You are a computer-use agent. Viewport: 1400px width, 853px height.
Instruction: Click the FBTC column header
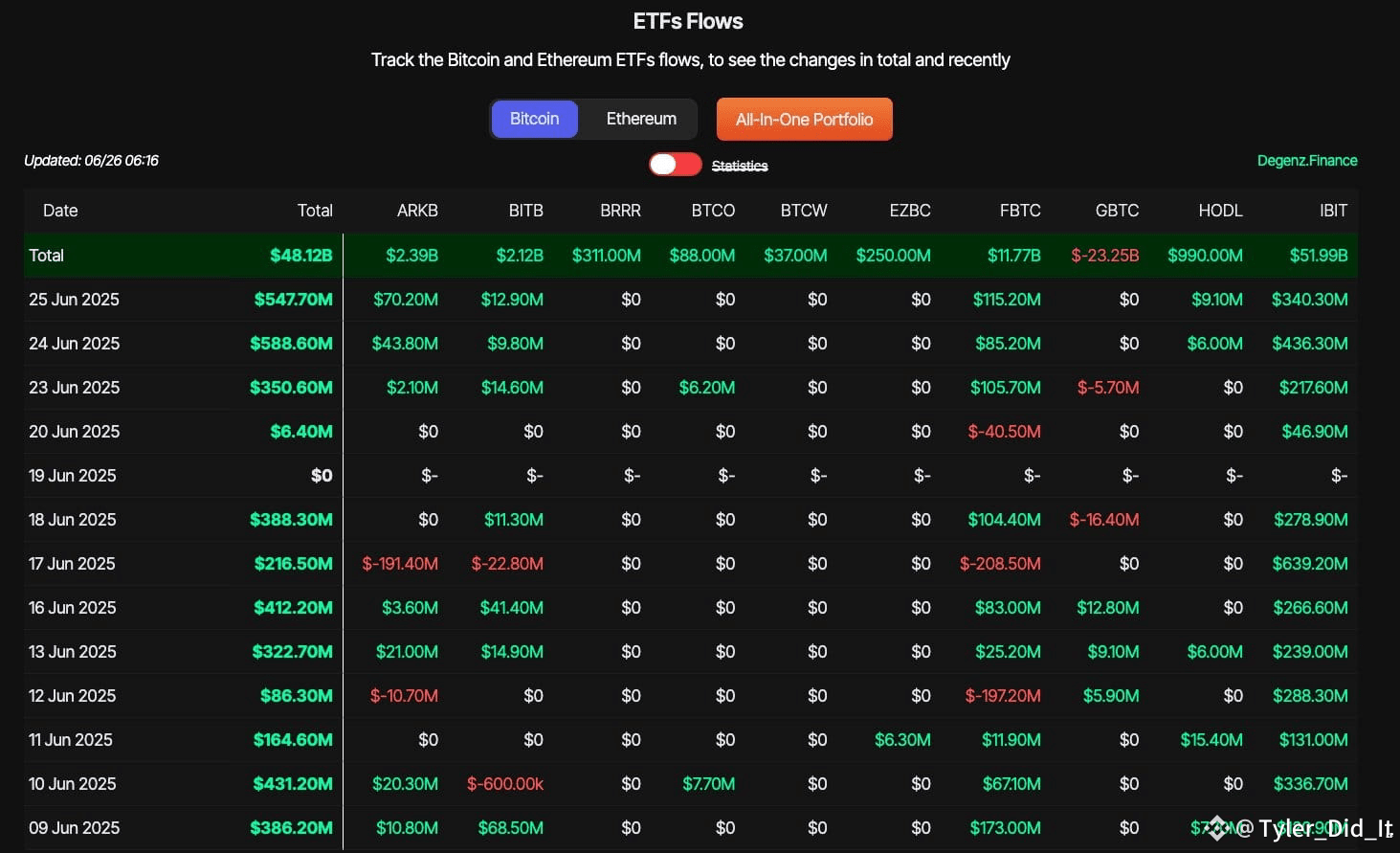click(1020, 211)
